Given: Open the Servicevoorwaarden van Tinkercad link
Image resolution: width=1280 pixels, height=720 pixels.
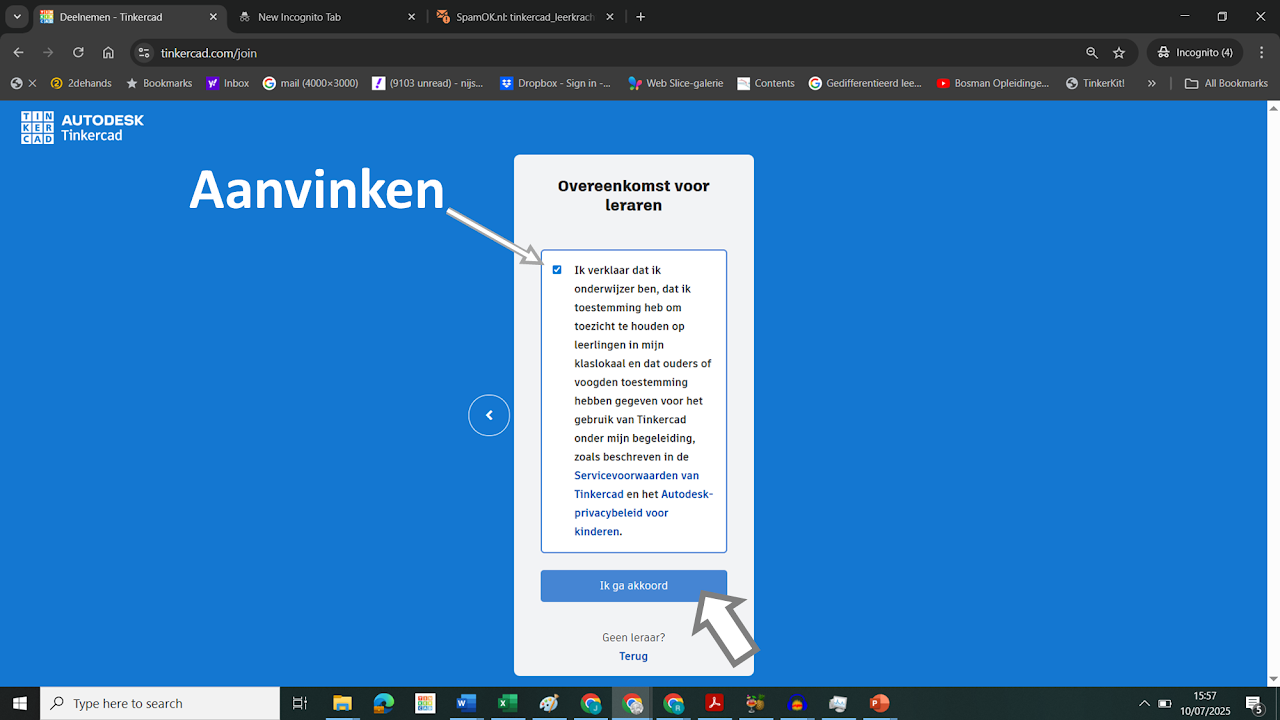Looking at the screenshot, I should 636,485.
